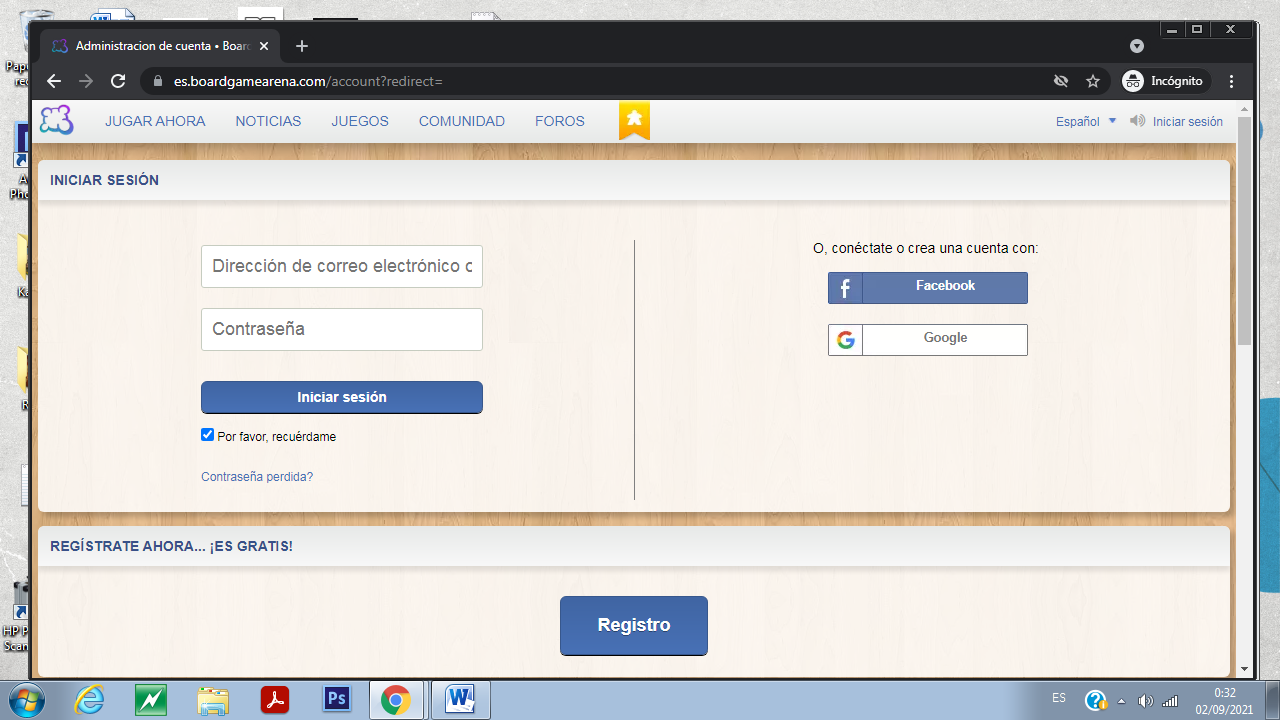
Task: Open a new tab with the plus icon
Action: click(x=302, y=46)
